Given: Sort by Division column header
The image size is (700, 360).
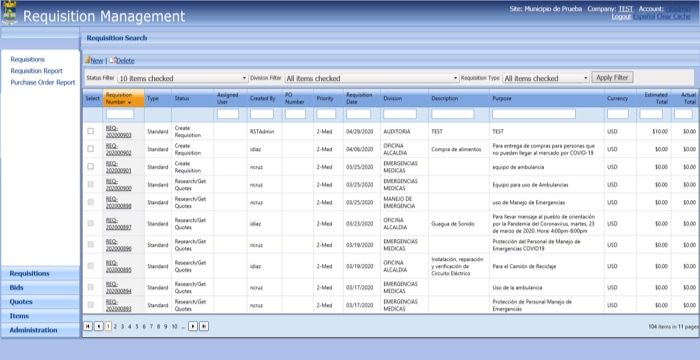Looking at the screenshot, I should pos(392,99).
